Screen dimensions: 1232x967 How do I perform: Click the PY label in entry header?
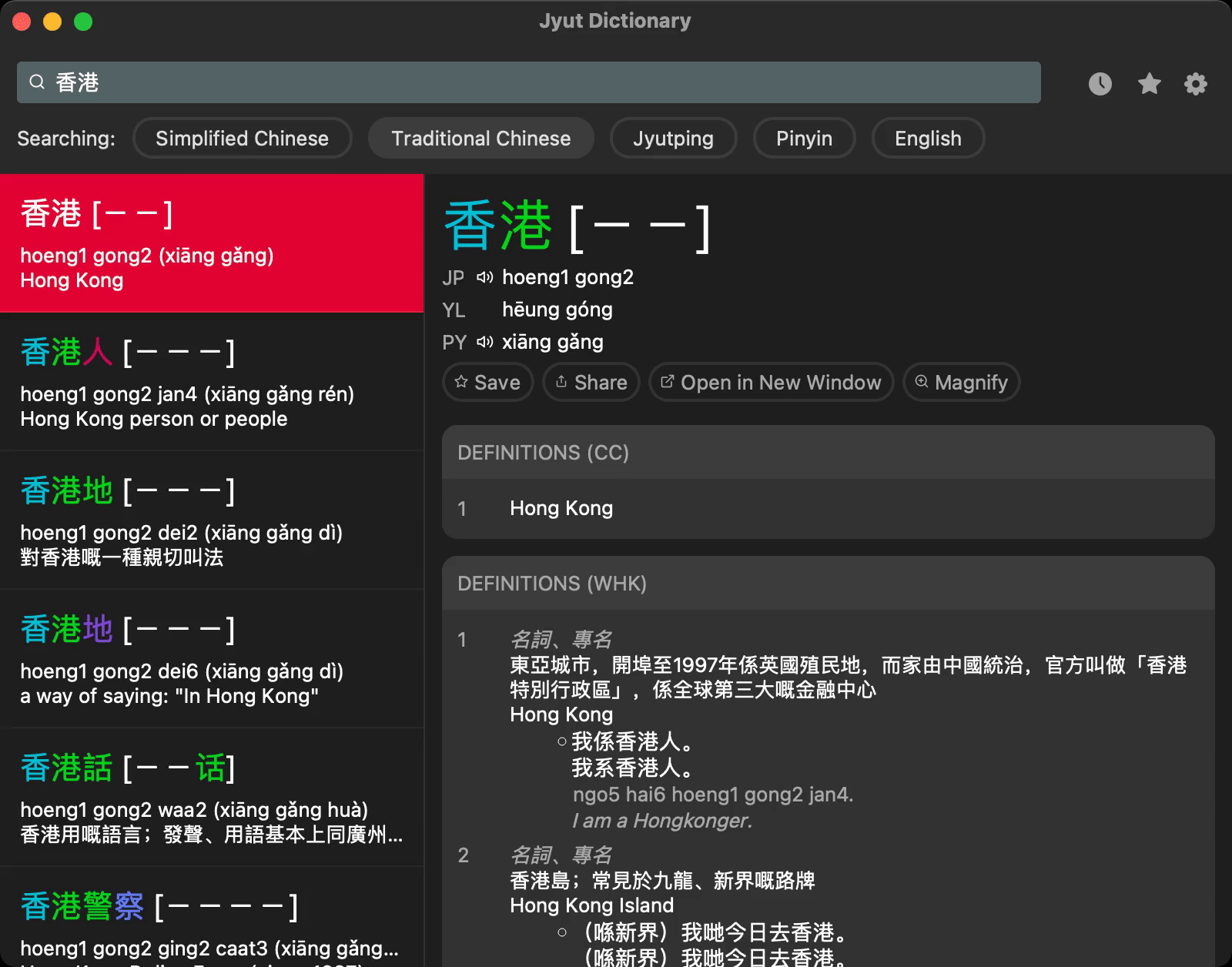454,343
